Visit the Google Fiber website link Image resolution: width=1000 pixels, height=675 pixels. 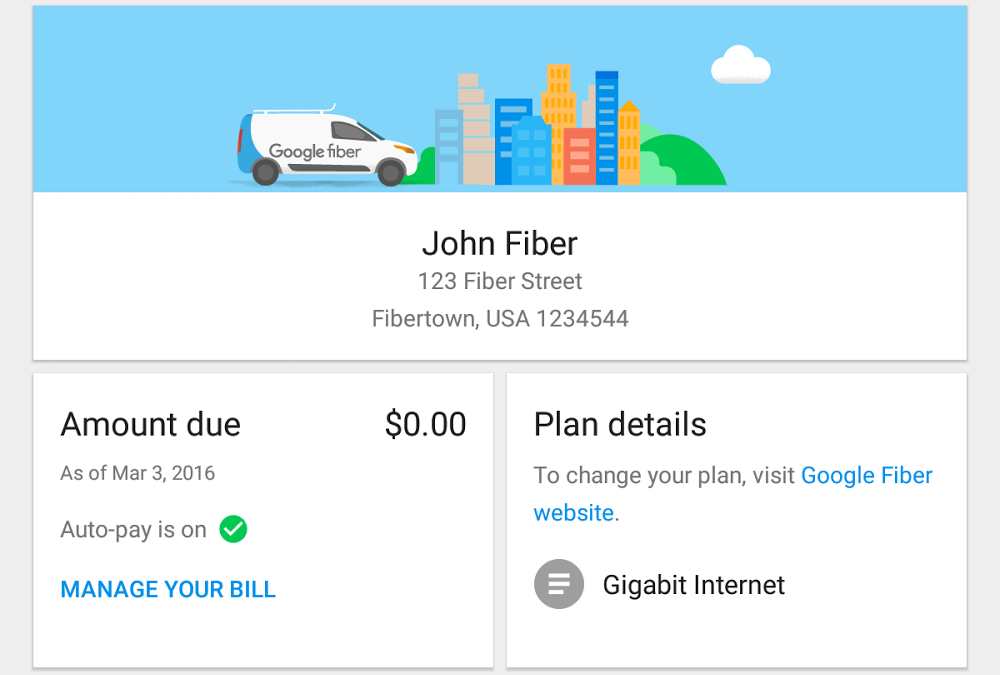pyautogui.click(x=866, y=475)
